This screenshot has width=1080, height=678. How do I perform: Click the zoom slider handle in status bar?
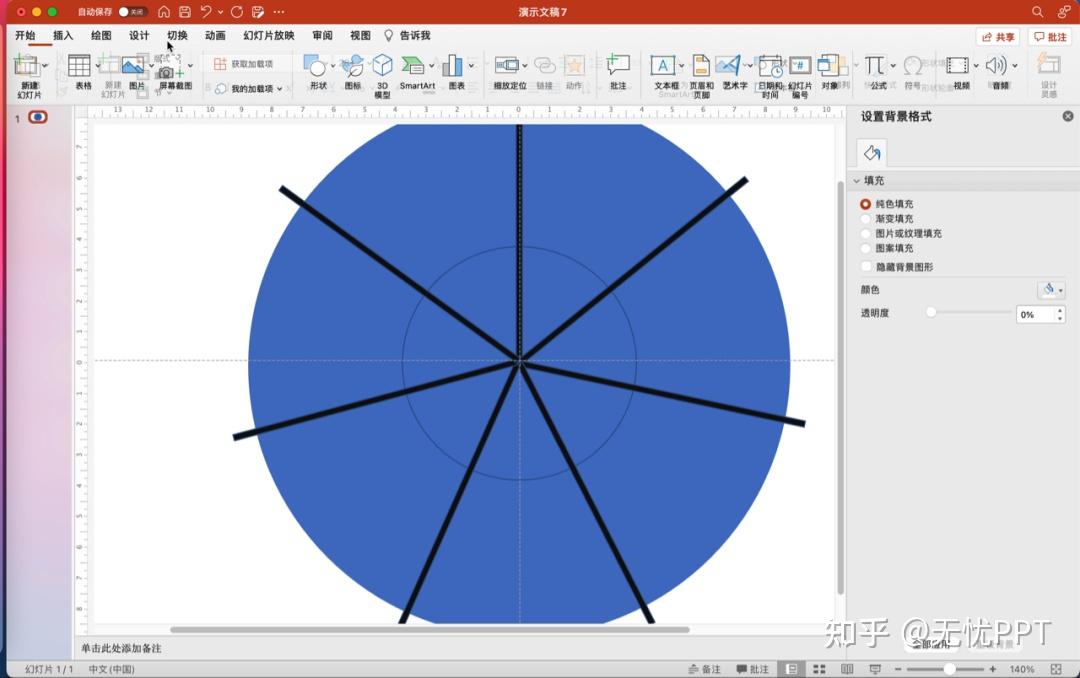tap(949, 669)
